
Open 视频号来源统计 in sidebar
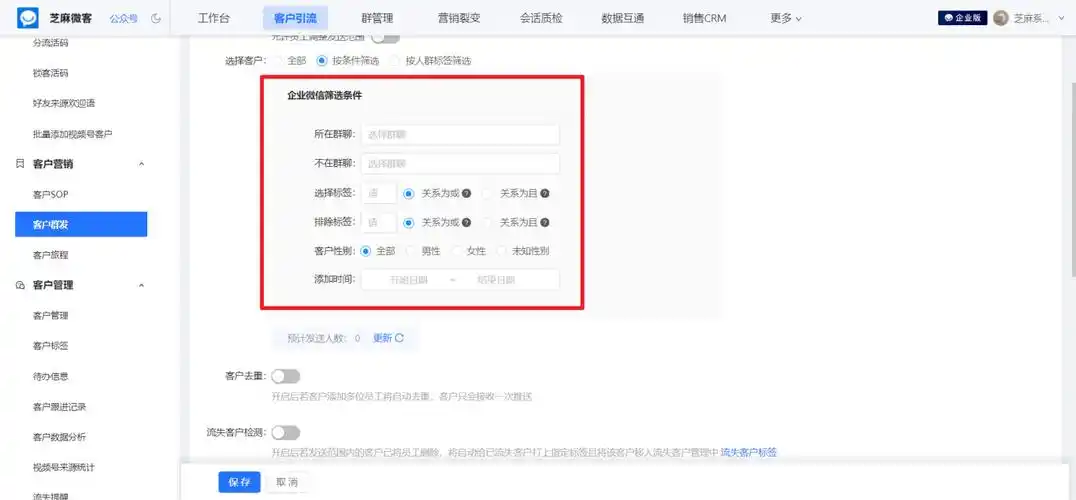point(64,468)
